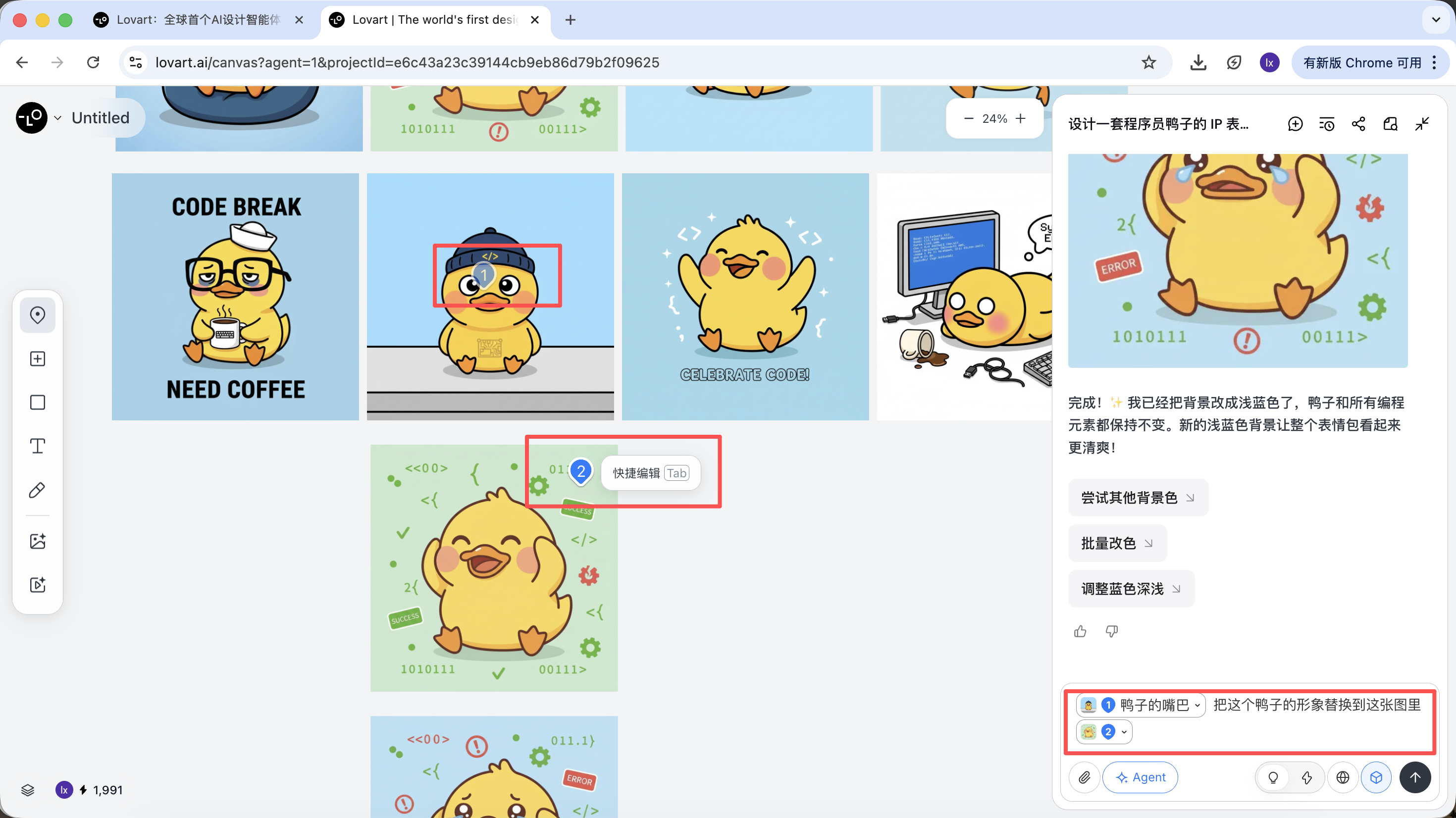Start a new chat with plus bubble

(1295, 124)
